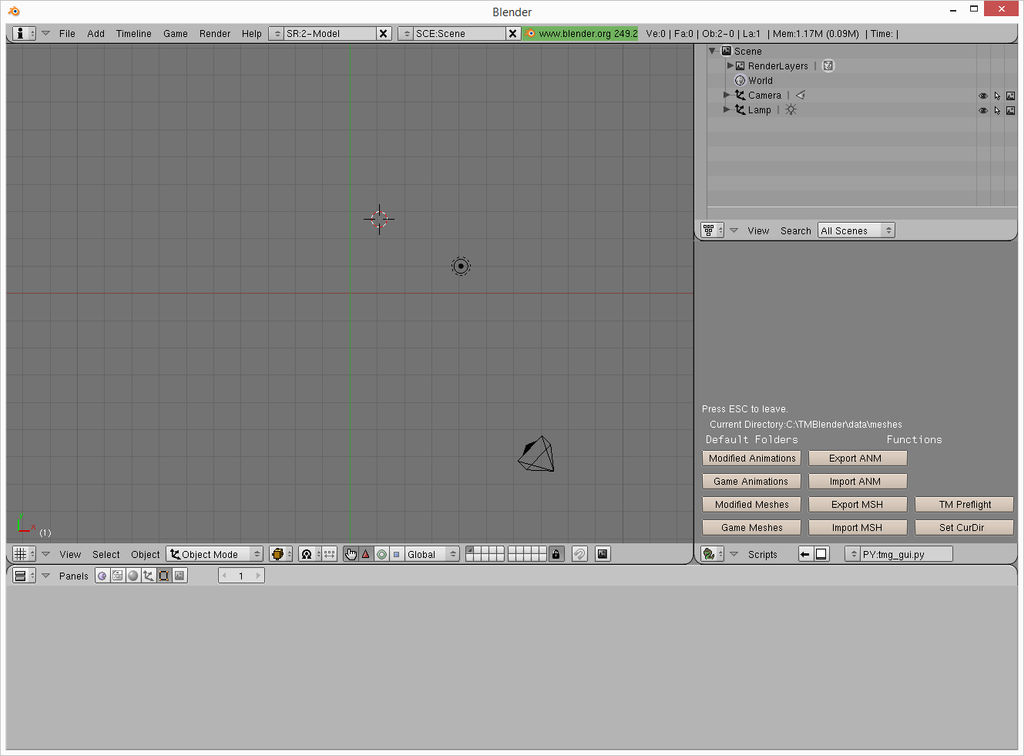Toggle Camera visibility eye icon

pyautogui.click(x=983, y=96)
